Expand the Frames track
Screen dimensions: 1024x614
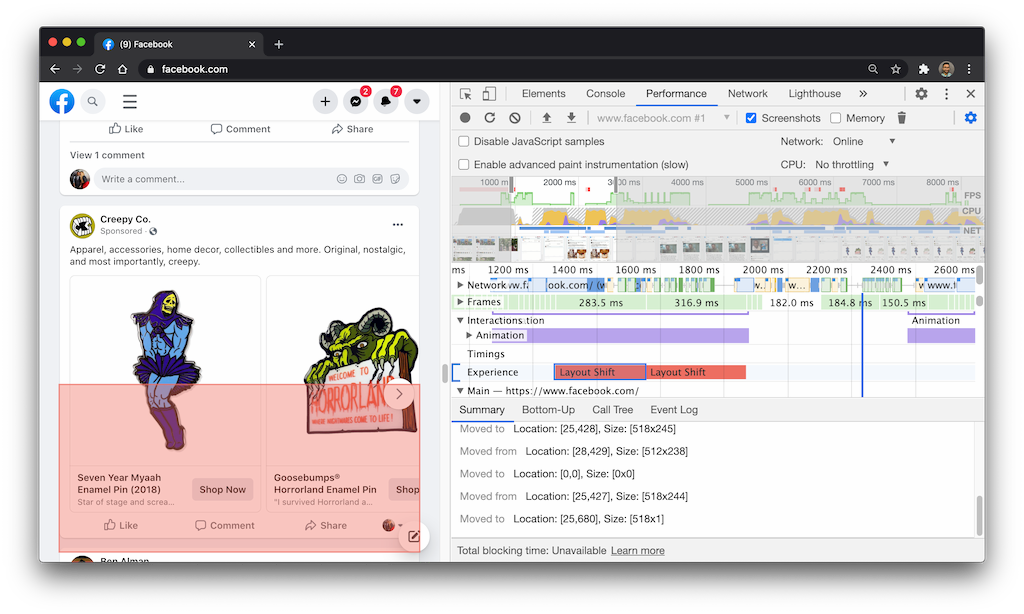pyautogui.click(x=460, y=302)
